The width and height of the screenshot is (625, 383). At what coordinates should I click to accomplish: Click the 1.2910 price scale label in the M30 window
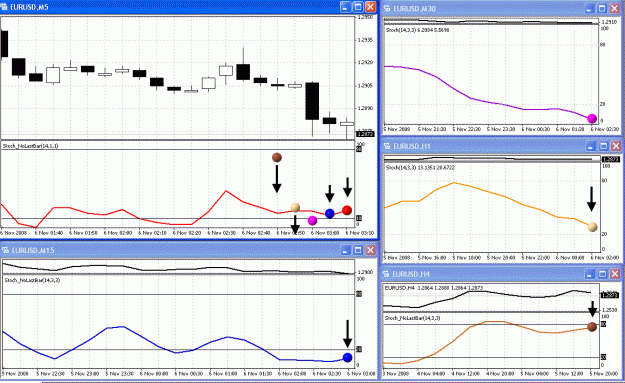pos(609,22)
